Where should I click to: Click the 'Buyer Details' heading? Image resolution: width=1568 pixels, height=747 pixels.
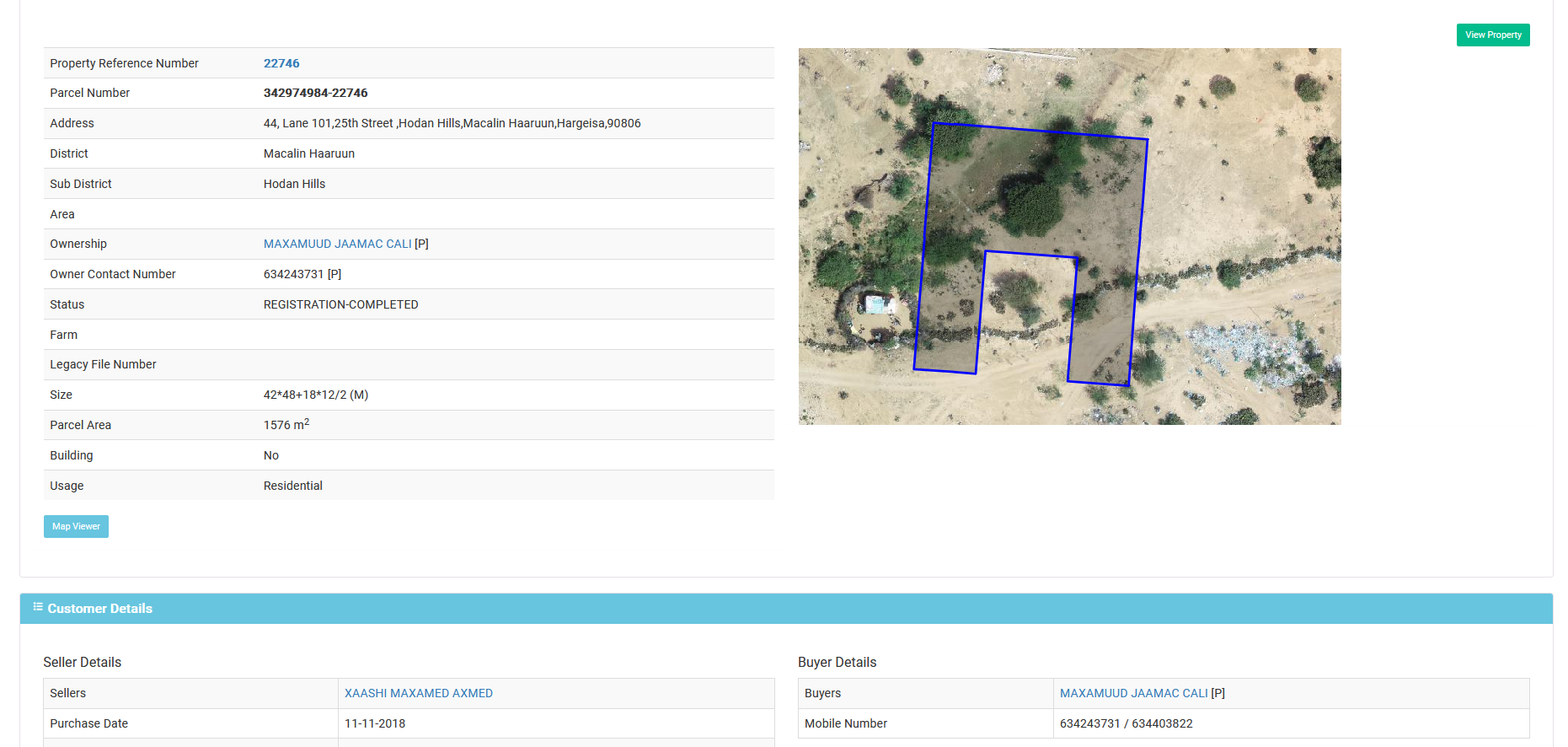click(x=838, y=663)
